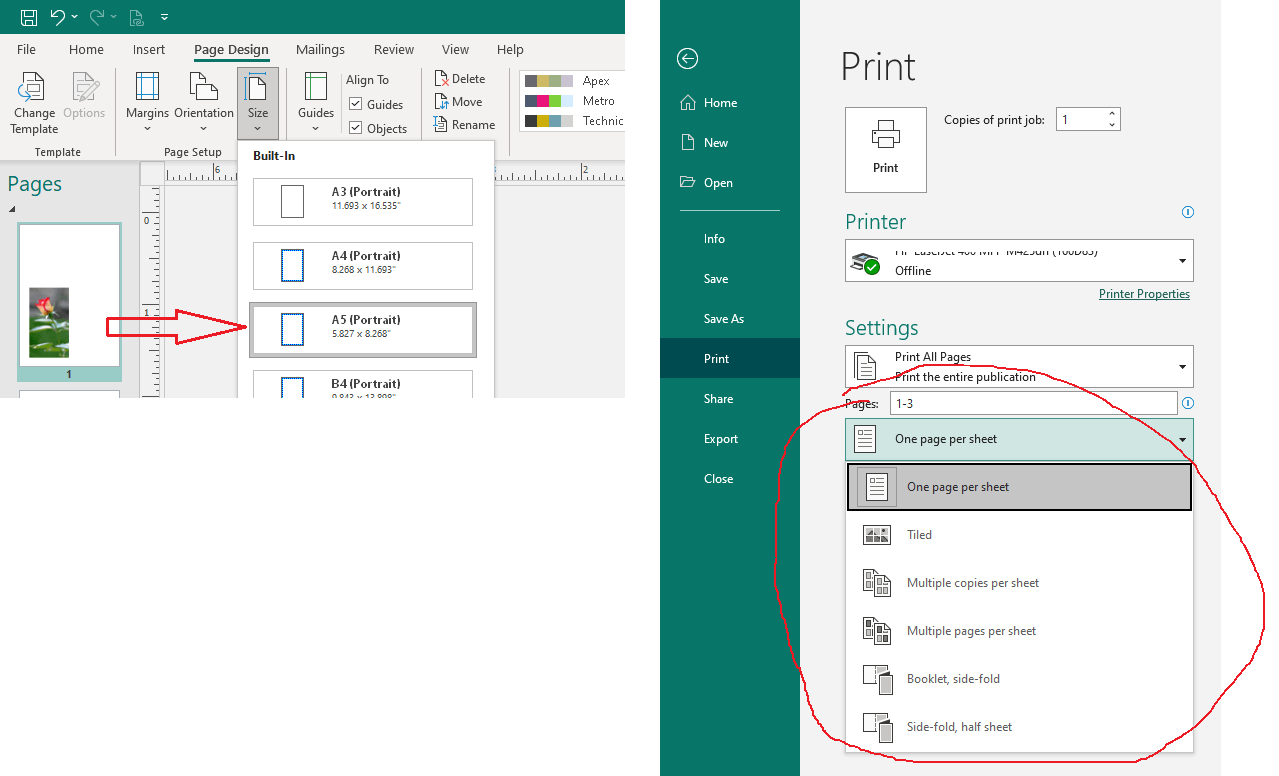Select One page per sheet list option
1279x776 pixels.
tap(1019, 487)
